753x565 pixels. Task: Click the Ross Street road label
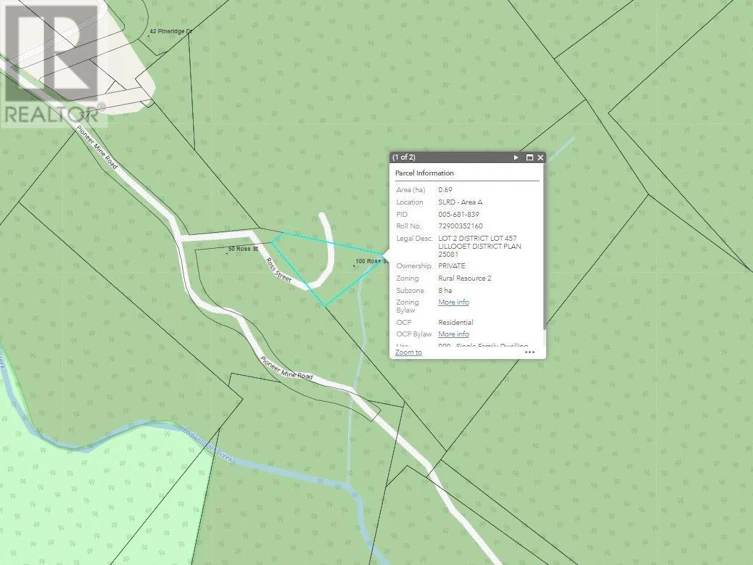[279, 270]
